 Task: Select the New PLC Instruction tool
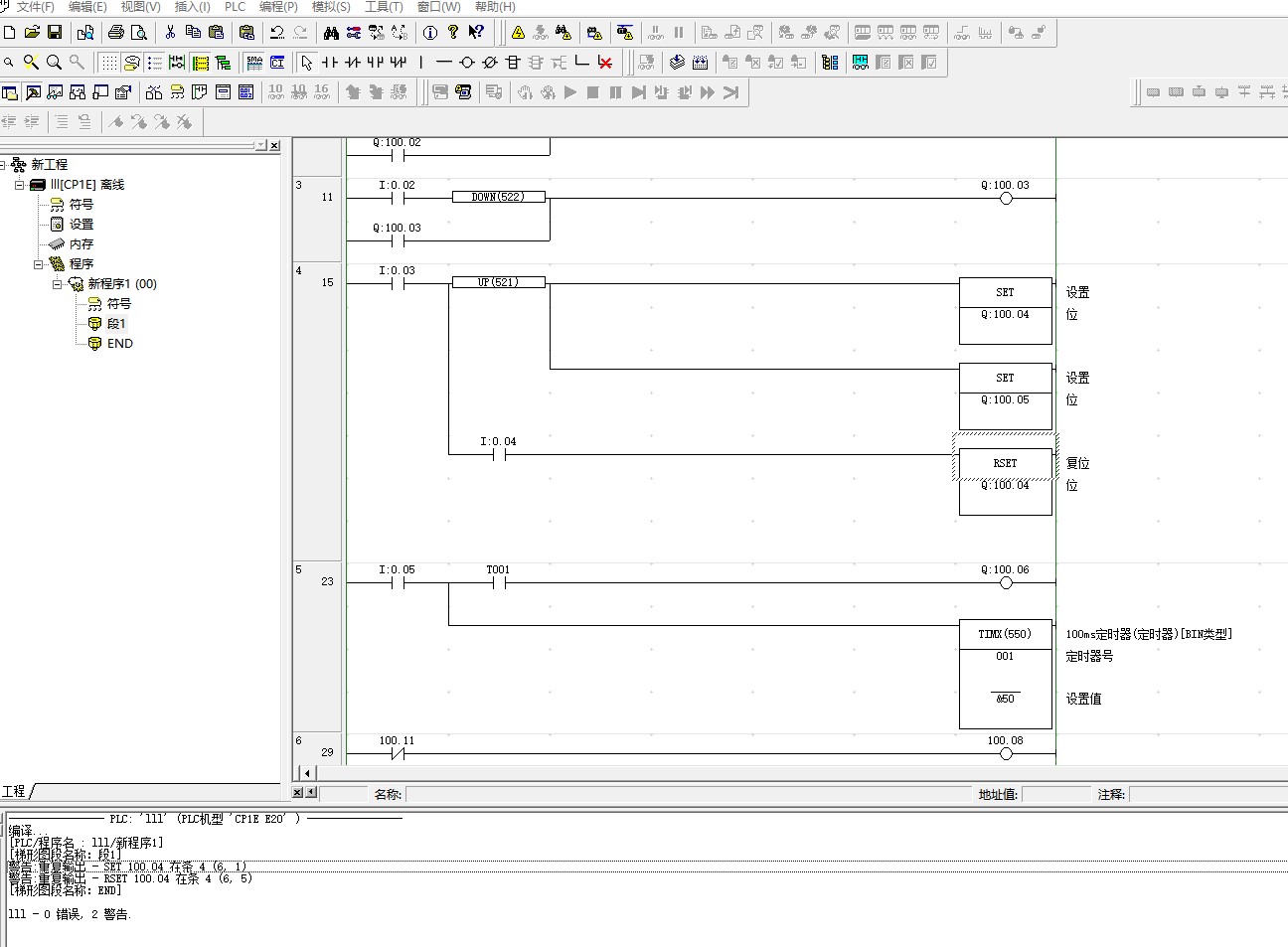(513, 63)
